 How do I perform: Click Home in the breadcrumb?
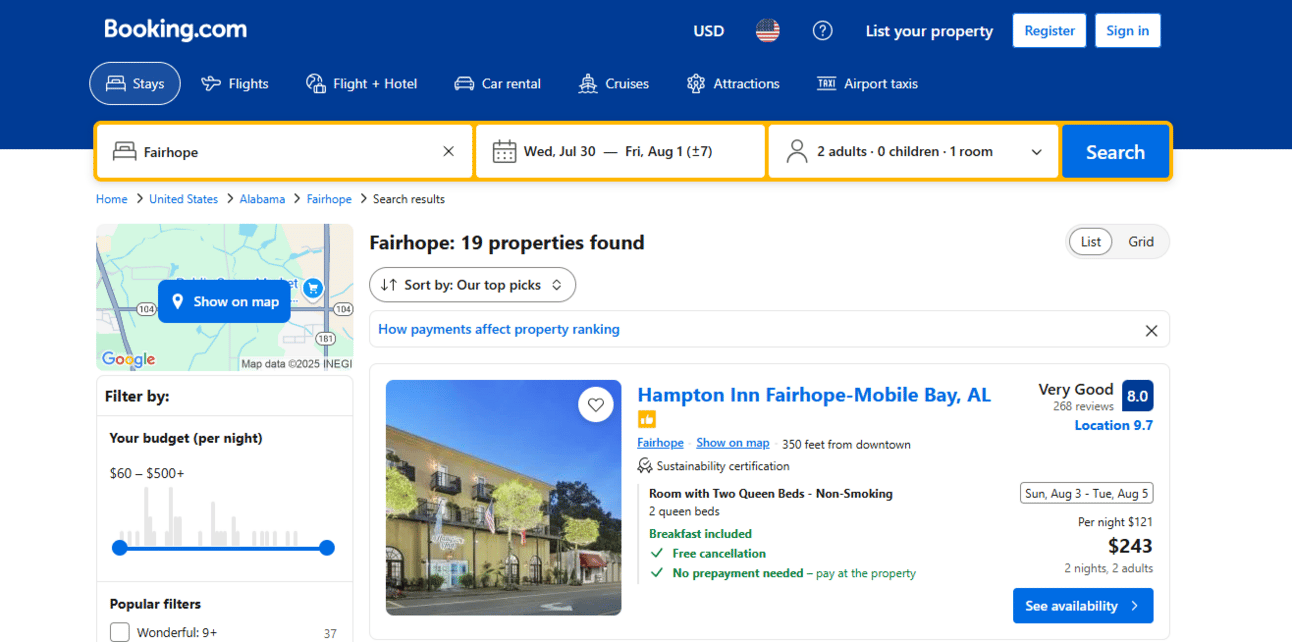tap(112, 199)
